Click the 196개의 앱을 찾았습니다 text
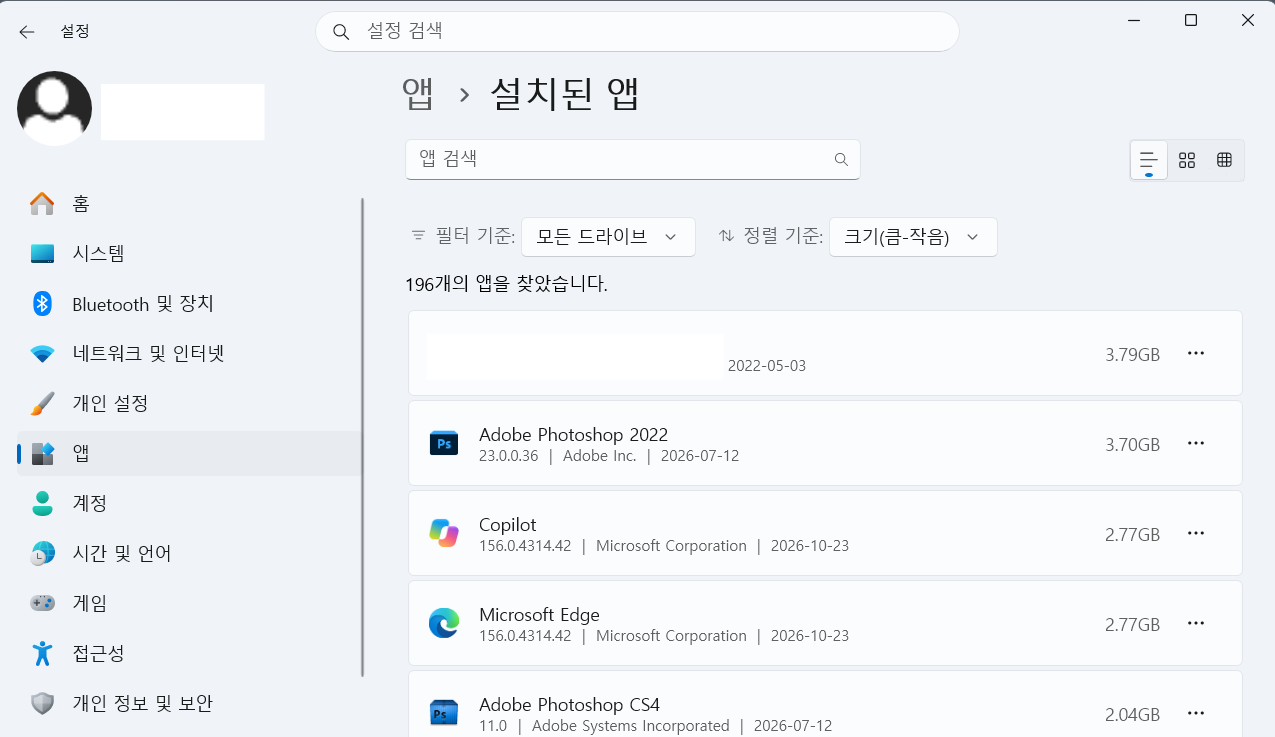 (x=506, y=285)
